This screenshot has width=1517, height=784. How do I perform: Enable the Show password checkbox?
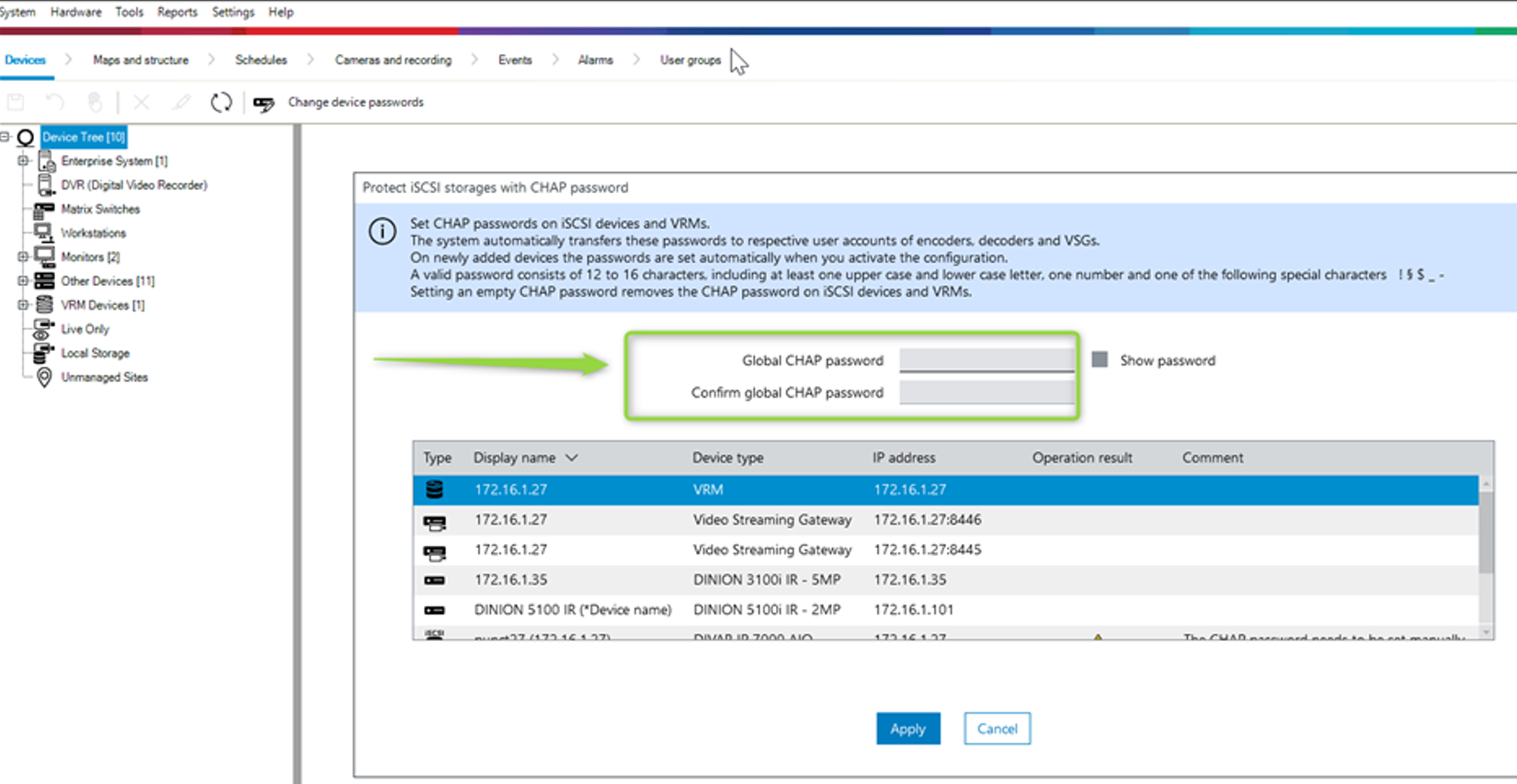(1099, 359)
